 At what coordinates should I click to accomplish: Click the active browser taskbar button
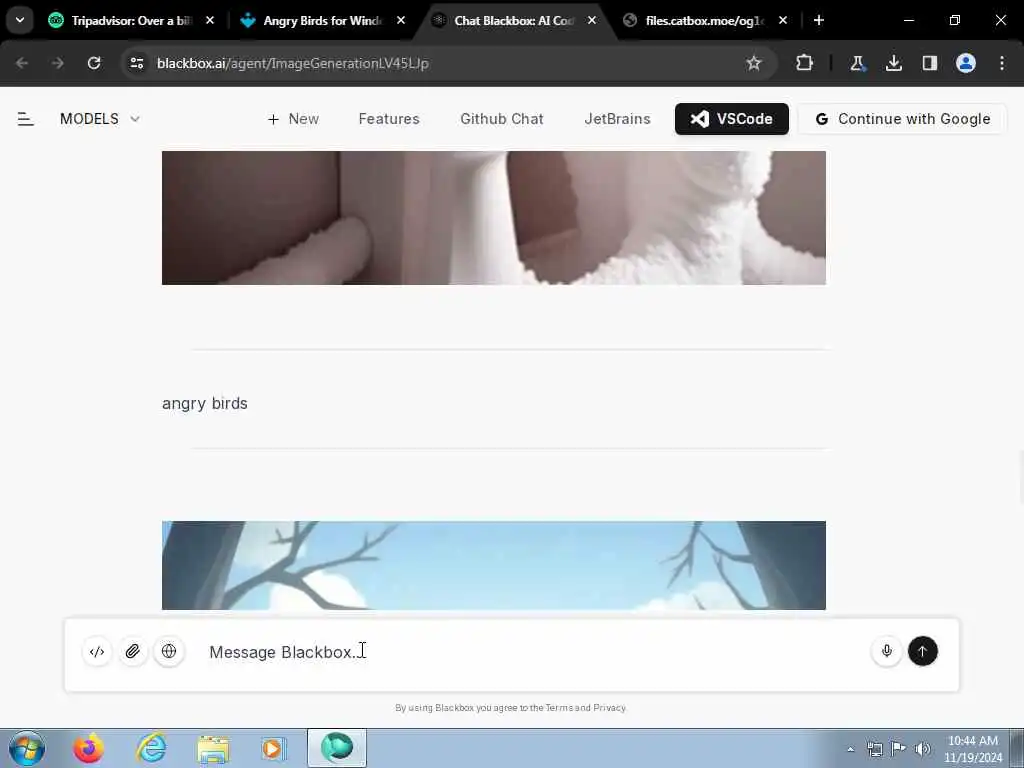coord(337,748)
